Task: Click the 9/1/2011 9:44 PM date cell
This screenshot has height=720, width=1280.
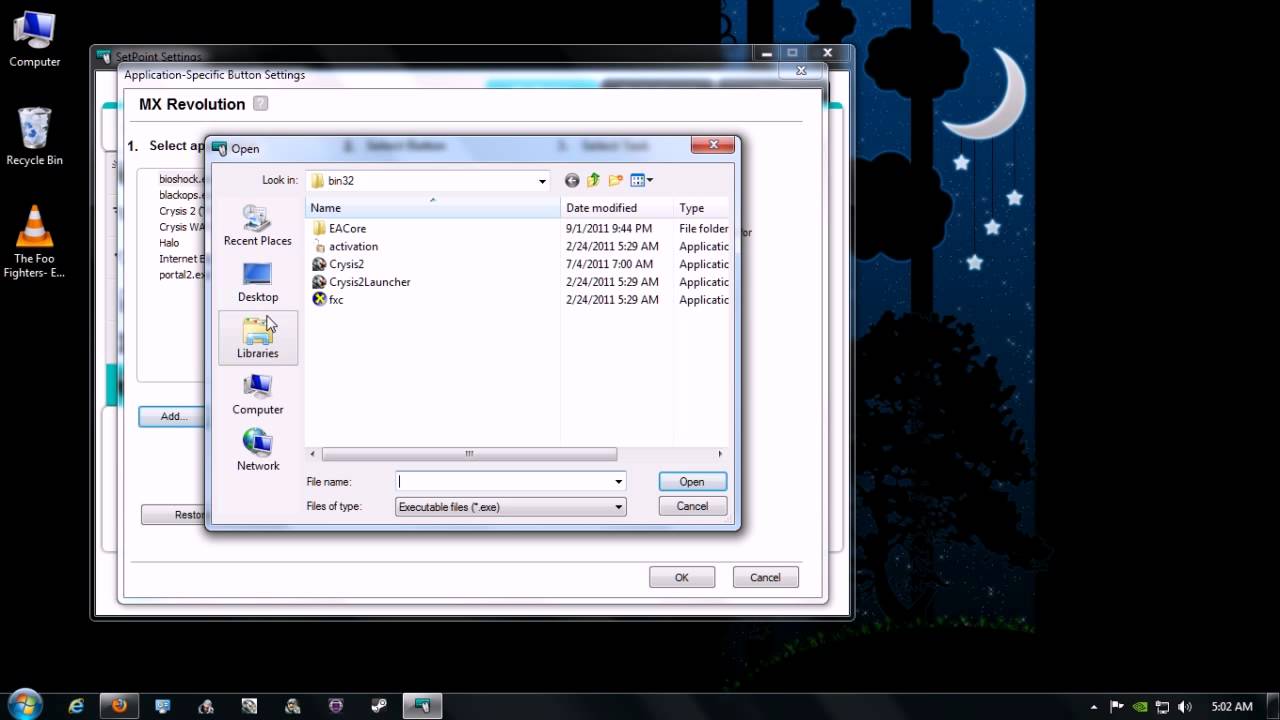Action: point(609,229)
